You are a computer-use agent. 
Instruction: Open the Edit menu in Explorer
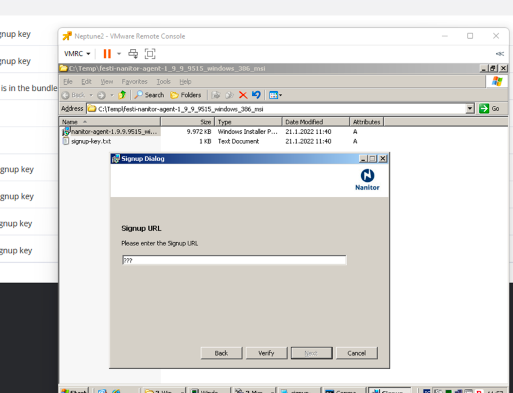click(86, 81)
